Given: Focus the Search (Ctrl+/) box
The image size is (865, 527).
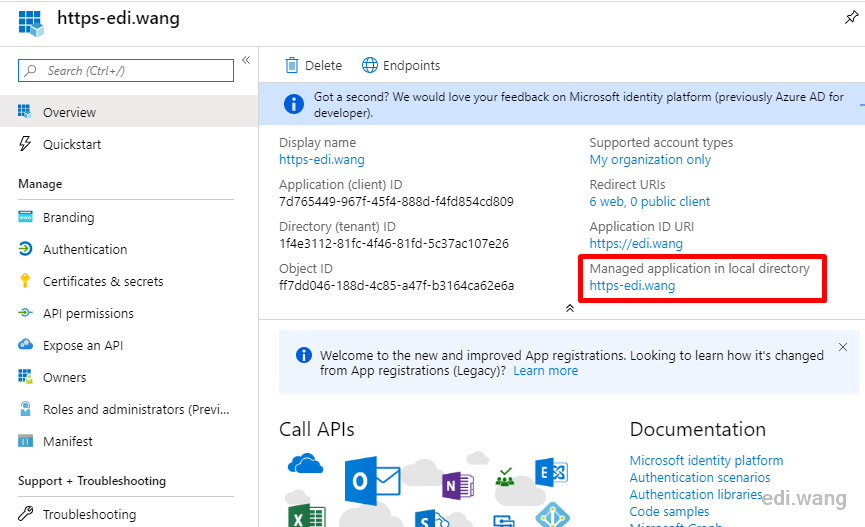Looking at the screenshot, I should coord(126,71).
